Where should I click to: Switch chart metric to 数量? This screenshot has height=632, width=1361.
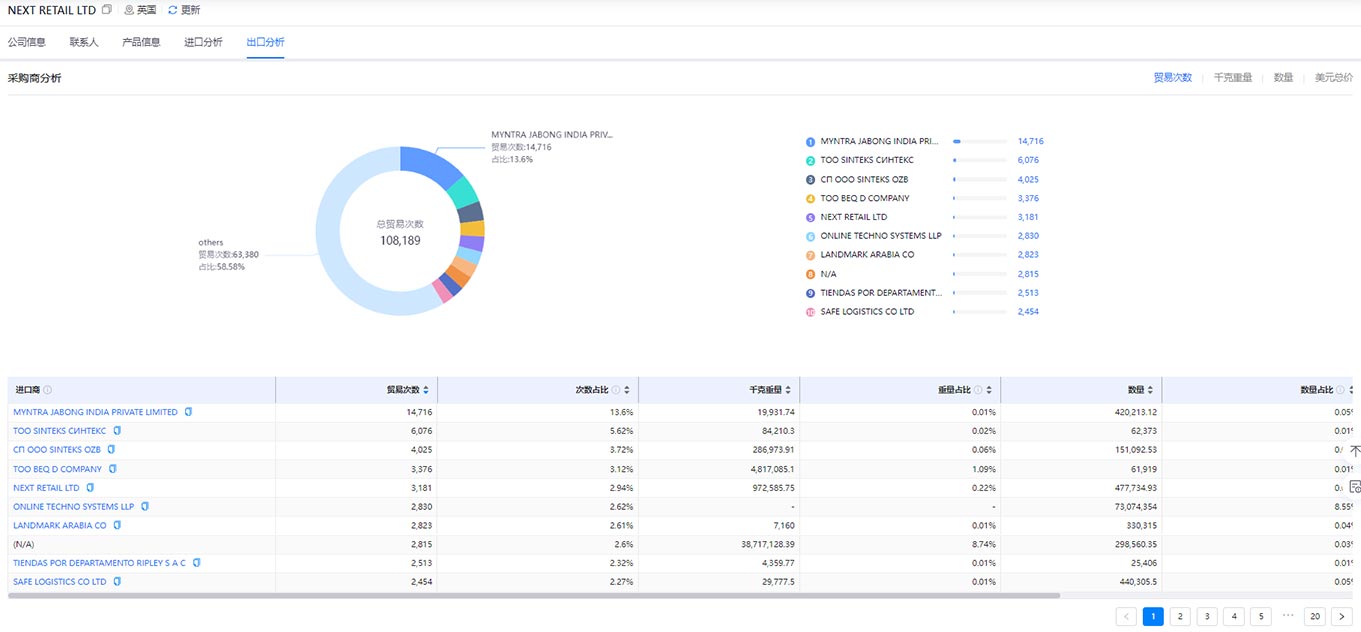click(x=1283, y=77)
